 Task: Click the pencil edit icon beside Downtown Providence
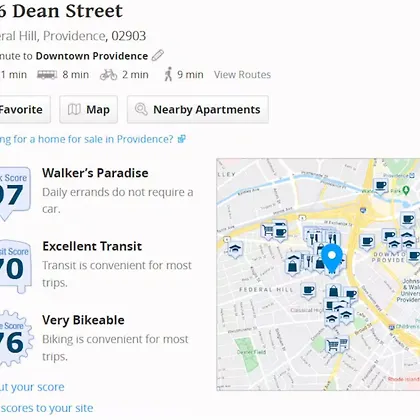pyautogui.click(x=158, y=56)
